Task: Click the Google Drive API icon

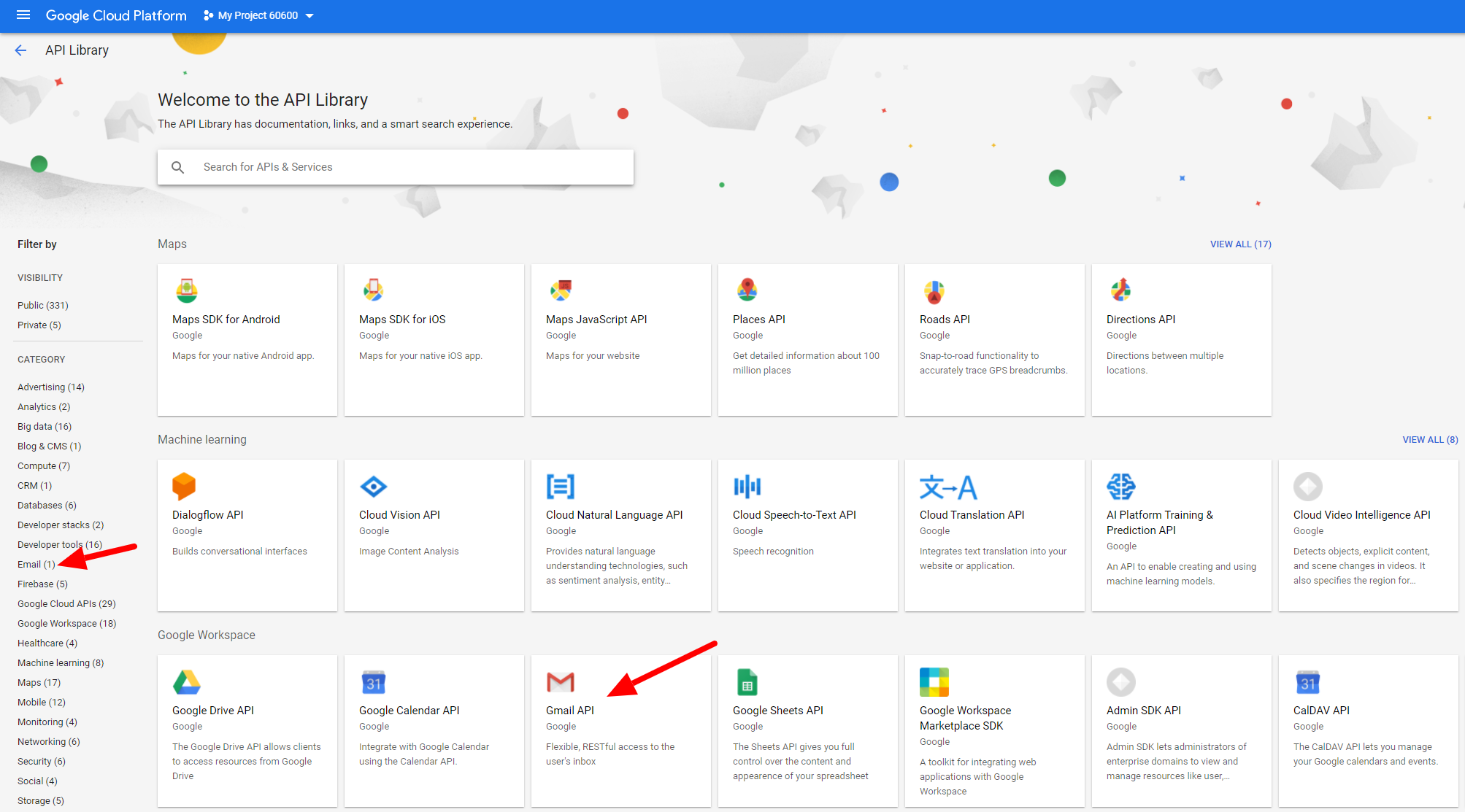Action: [x=186, y=682]
